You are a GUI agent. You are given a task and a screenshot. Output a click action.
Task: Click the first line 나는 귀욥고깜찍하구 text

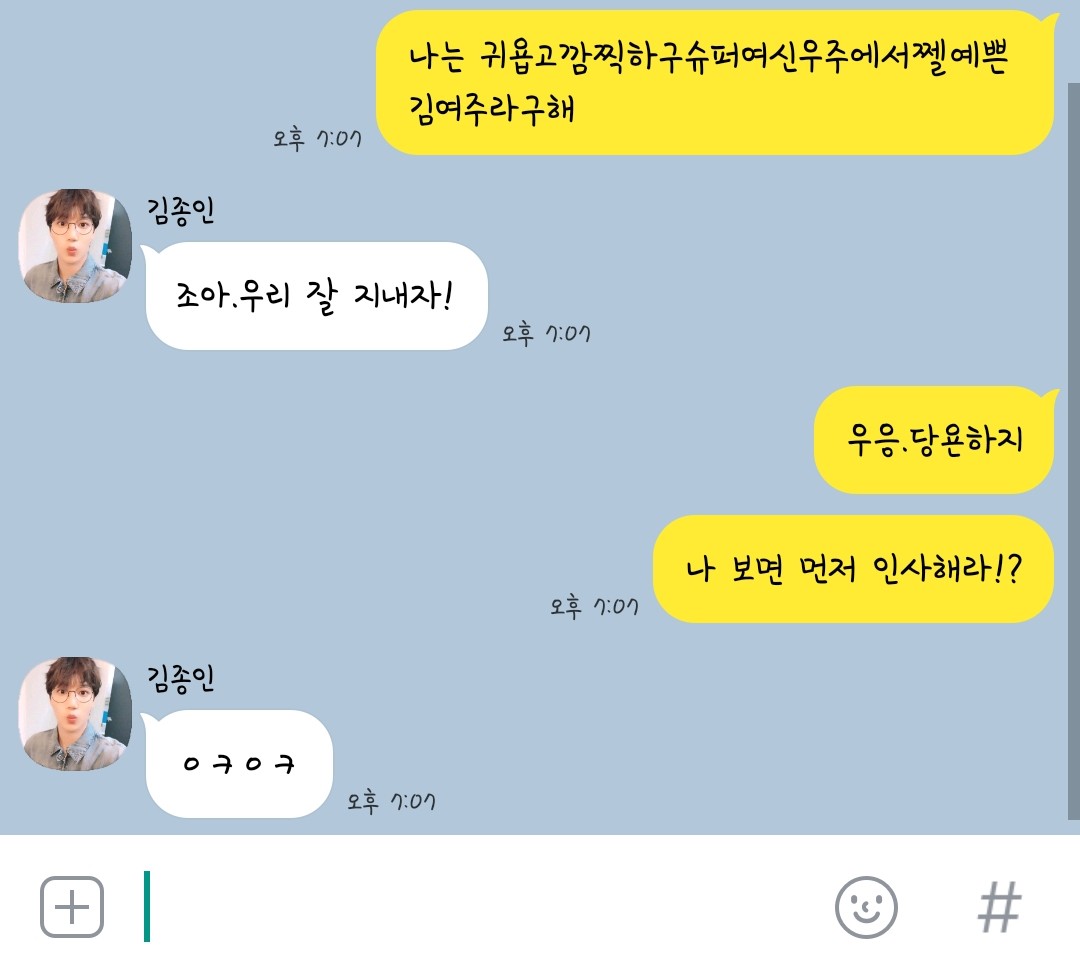709,56
